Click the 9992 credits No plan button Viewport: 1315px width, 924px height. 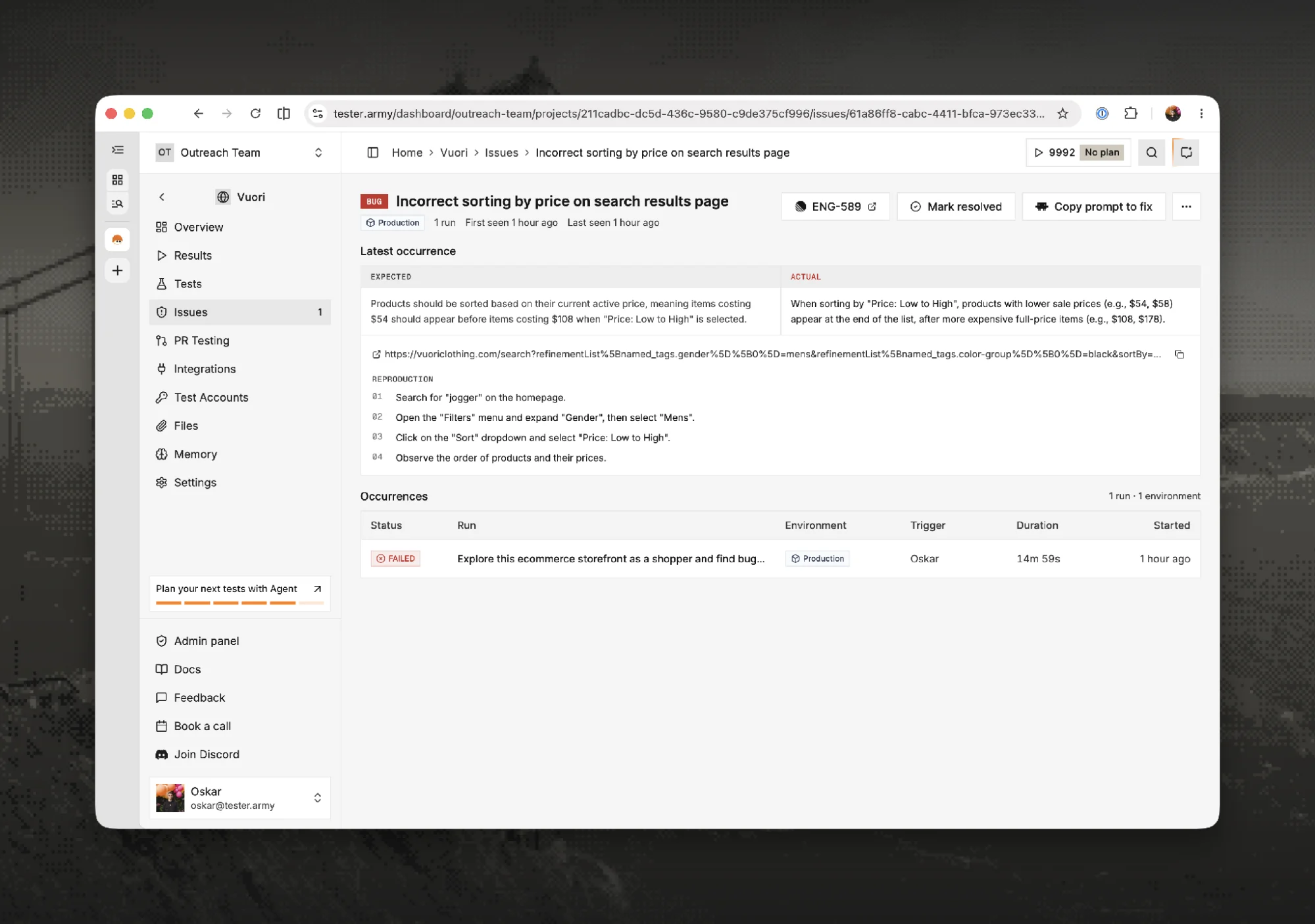(x=1078, y=153)
